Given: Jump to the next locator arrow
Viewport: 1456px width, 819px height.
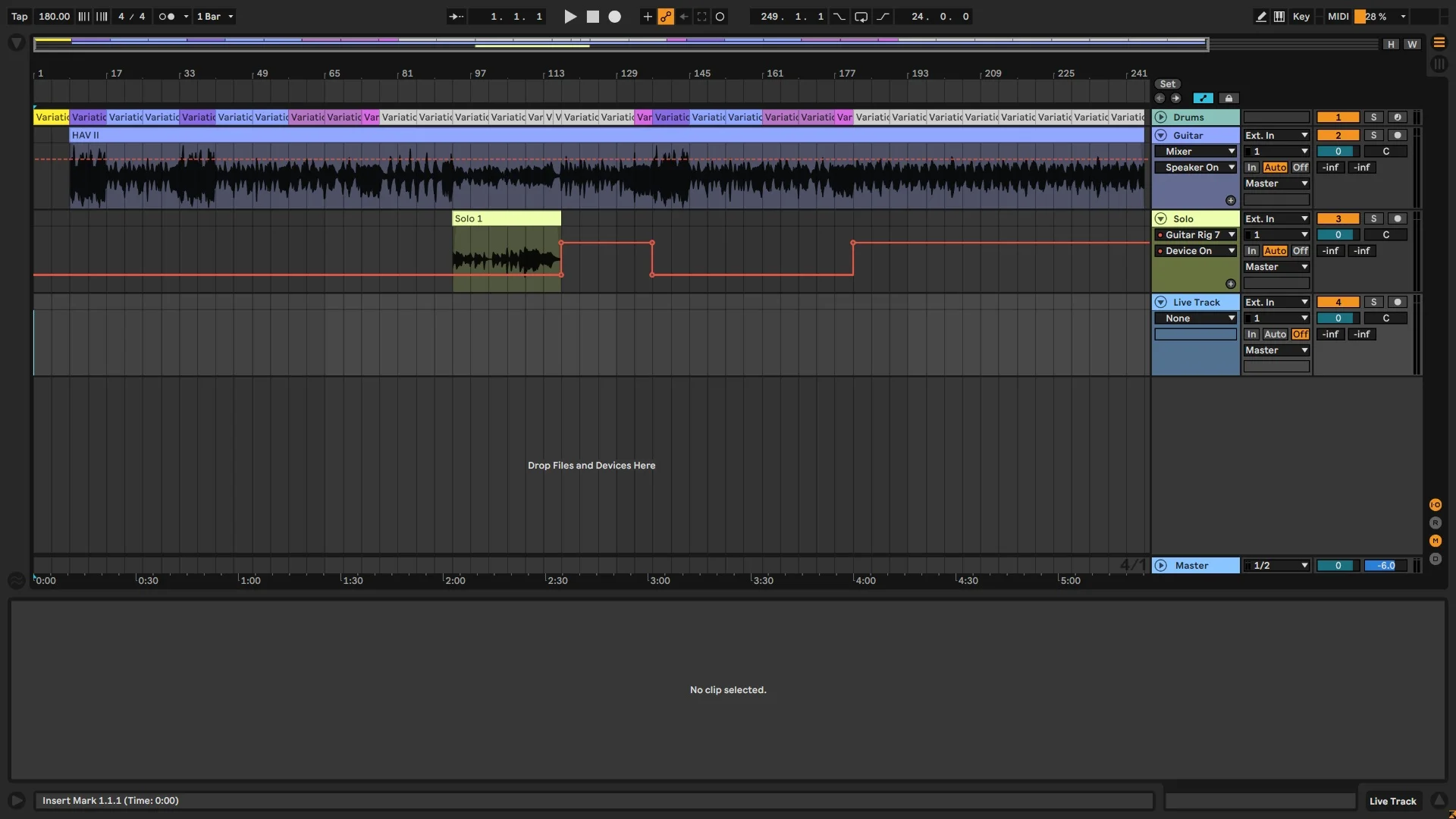Looking at the screenshot, I should pos(1175,98).
